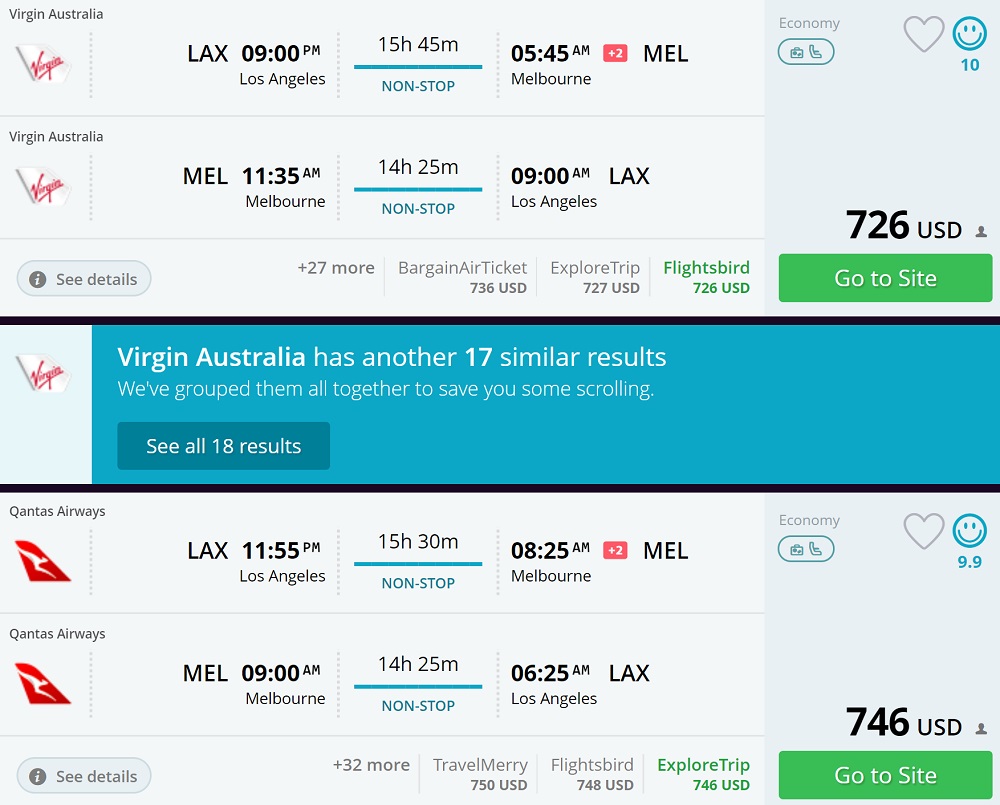Screen dimensions: 1000x805
Task: Show +32 more booking providers
Action: 371,765
